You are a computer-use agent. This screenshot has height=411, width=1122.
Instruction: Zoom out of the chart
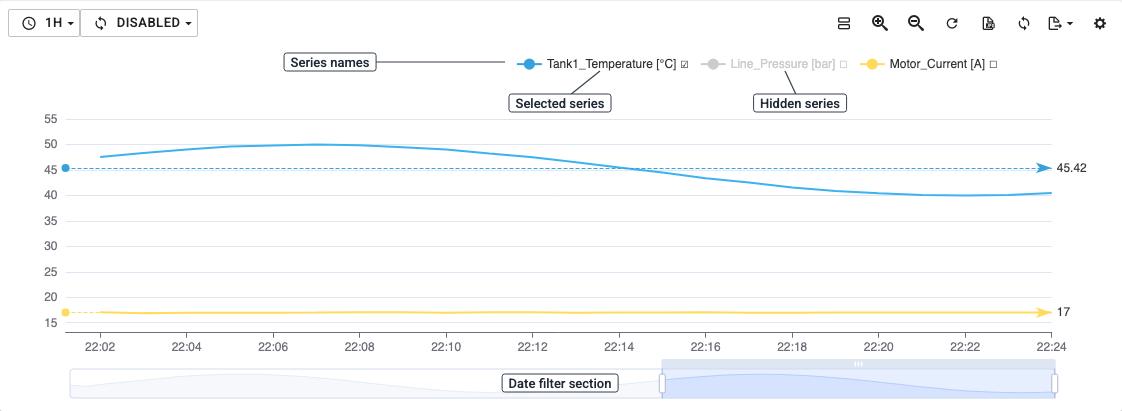pos(916,23)
